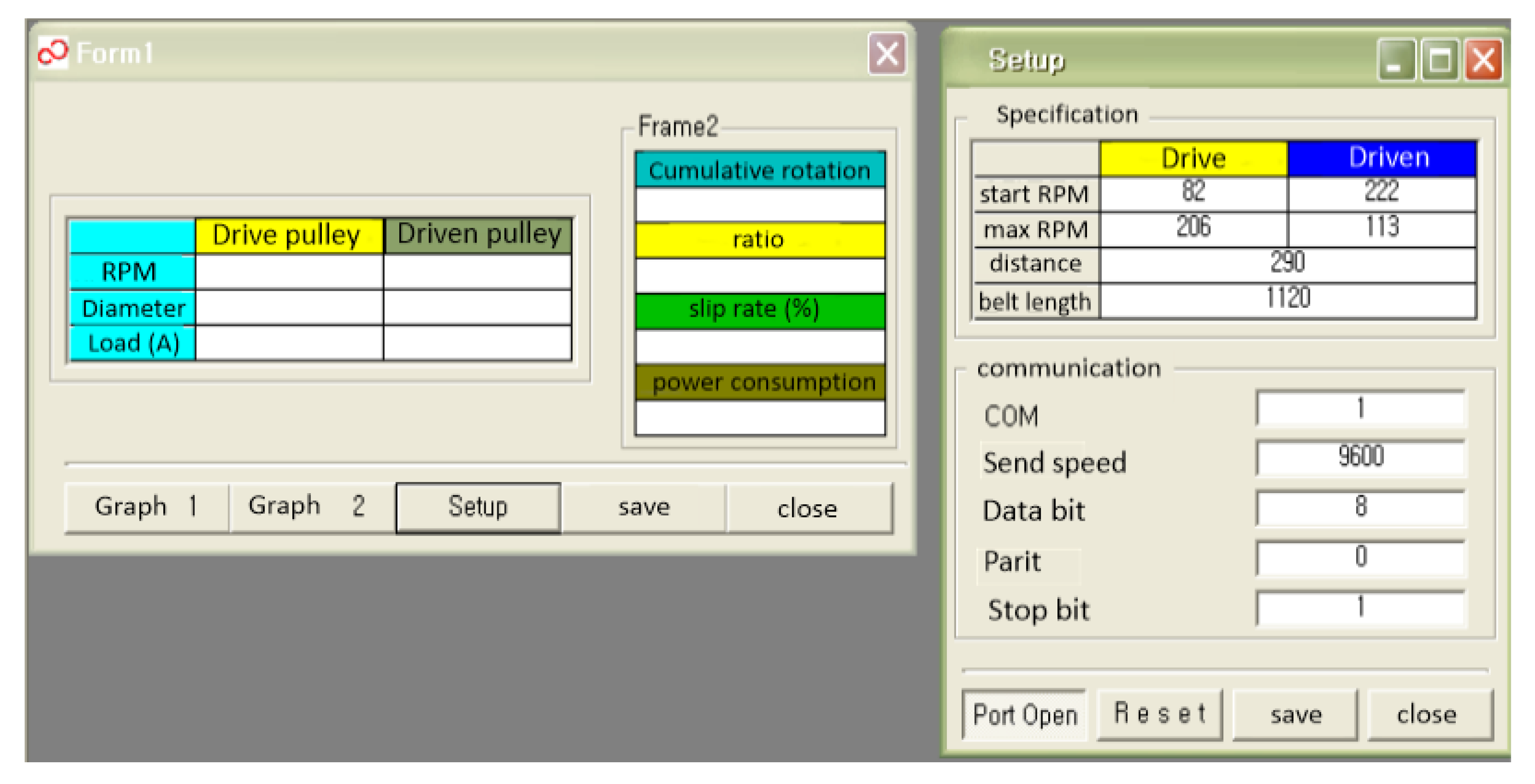
Task: Click the yellow Drive pulley header cell
Action: [x=288, y=235]
